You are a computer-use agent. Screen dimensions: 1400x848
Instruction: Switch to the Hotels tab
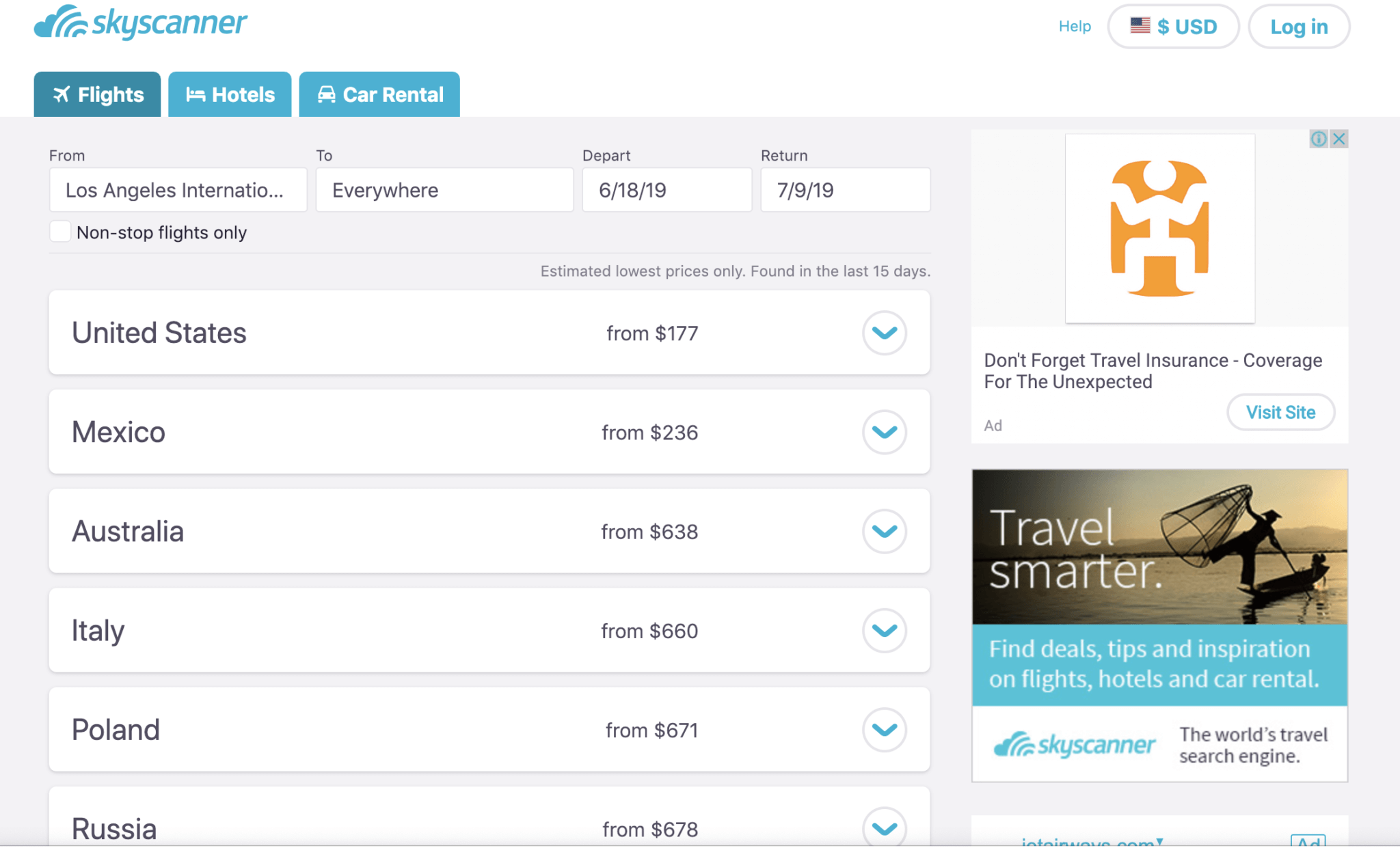(x=230, y=94)
